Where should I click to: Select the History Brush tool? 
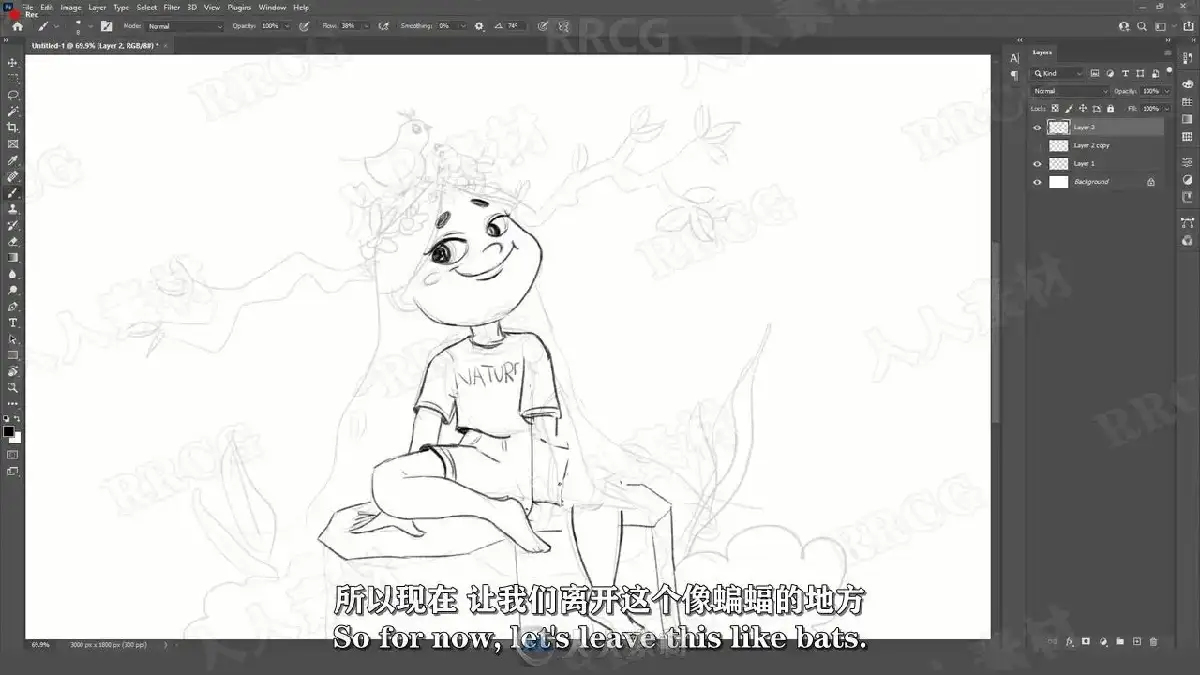coord(13,225)
